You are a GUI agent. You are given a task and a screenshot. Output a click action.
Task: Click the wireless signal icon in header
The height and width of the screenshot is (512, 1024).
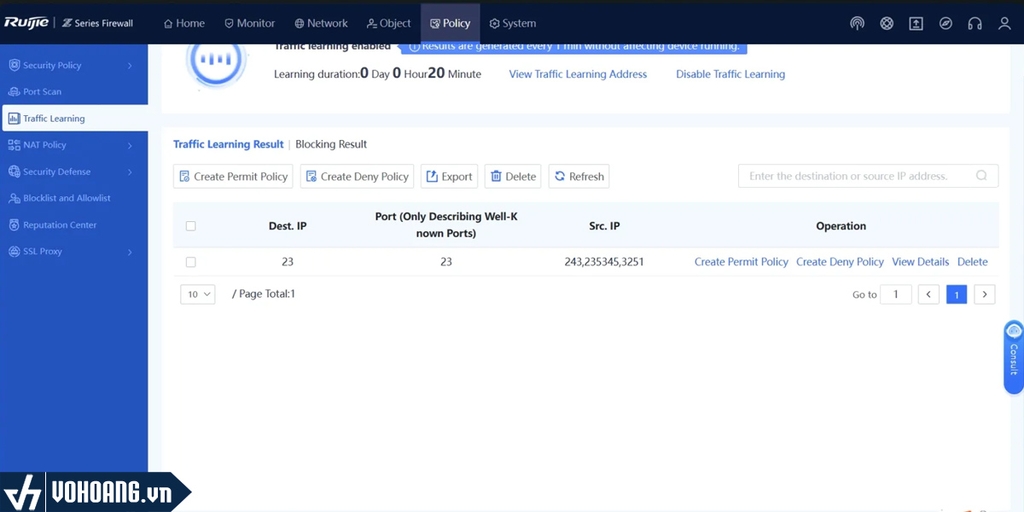click(857, 24)
